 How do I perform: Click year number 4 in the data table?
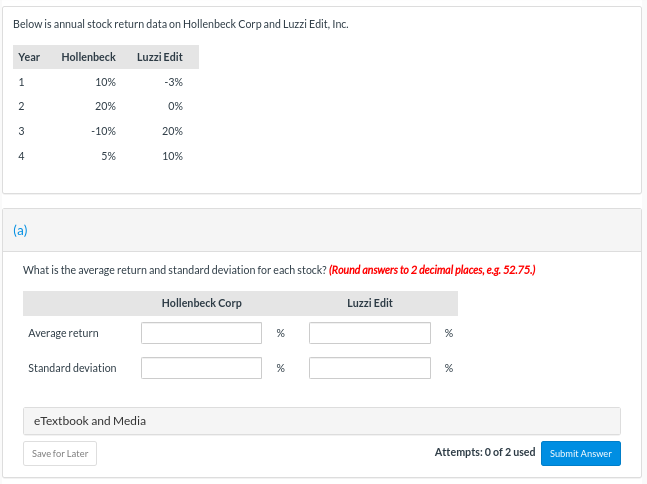(21, 156)
